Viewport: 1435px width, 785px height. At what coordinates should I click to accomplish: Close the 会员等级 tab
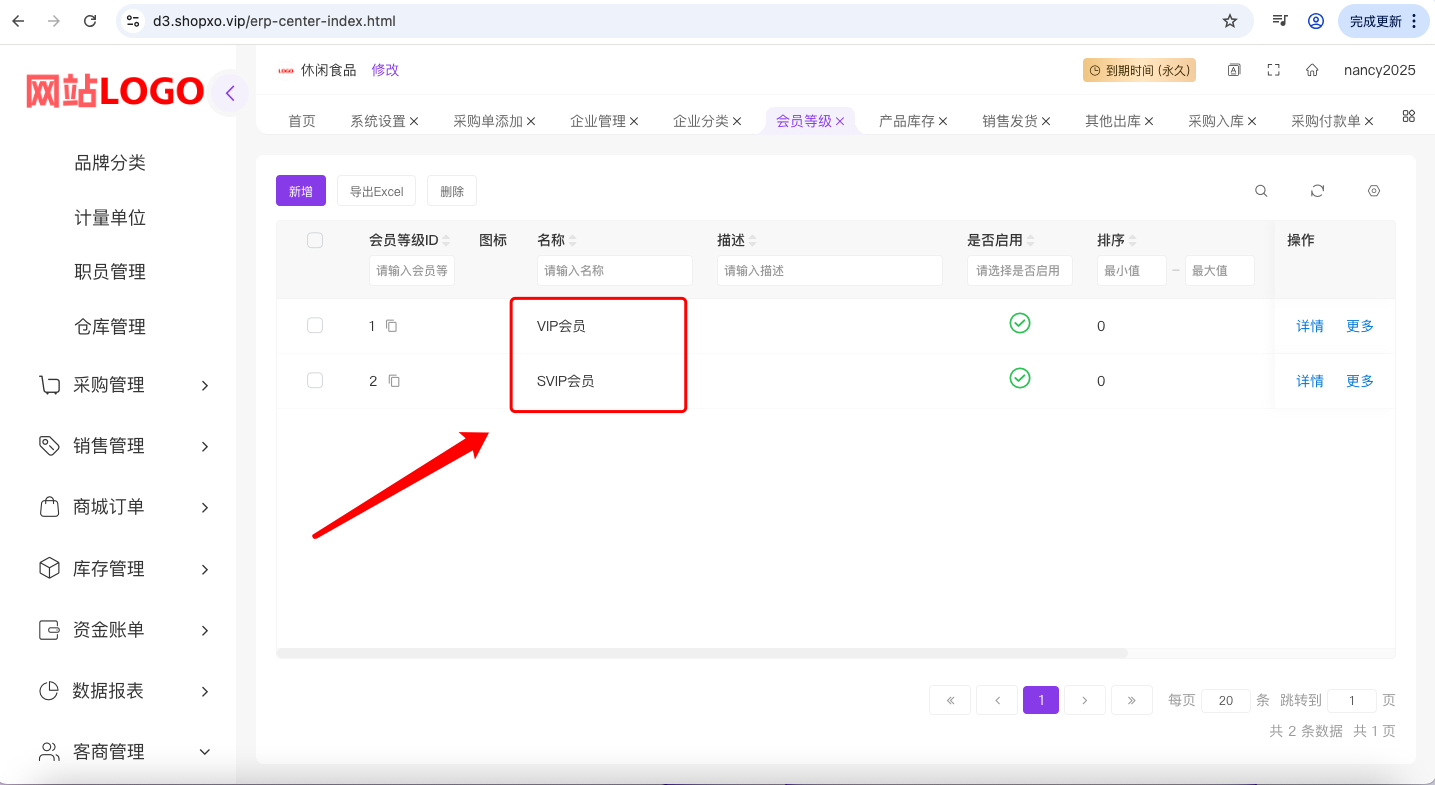[x=841, y=121]
